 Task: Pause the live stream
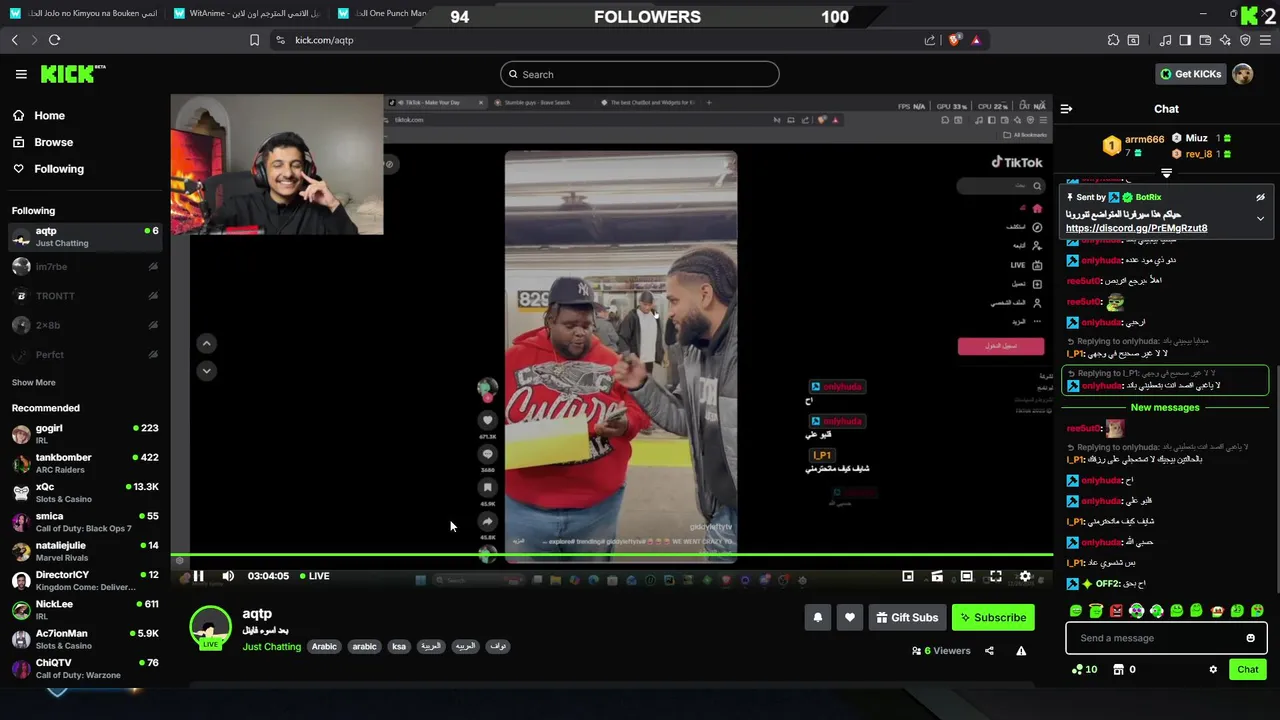pos(198,576)
